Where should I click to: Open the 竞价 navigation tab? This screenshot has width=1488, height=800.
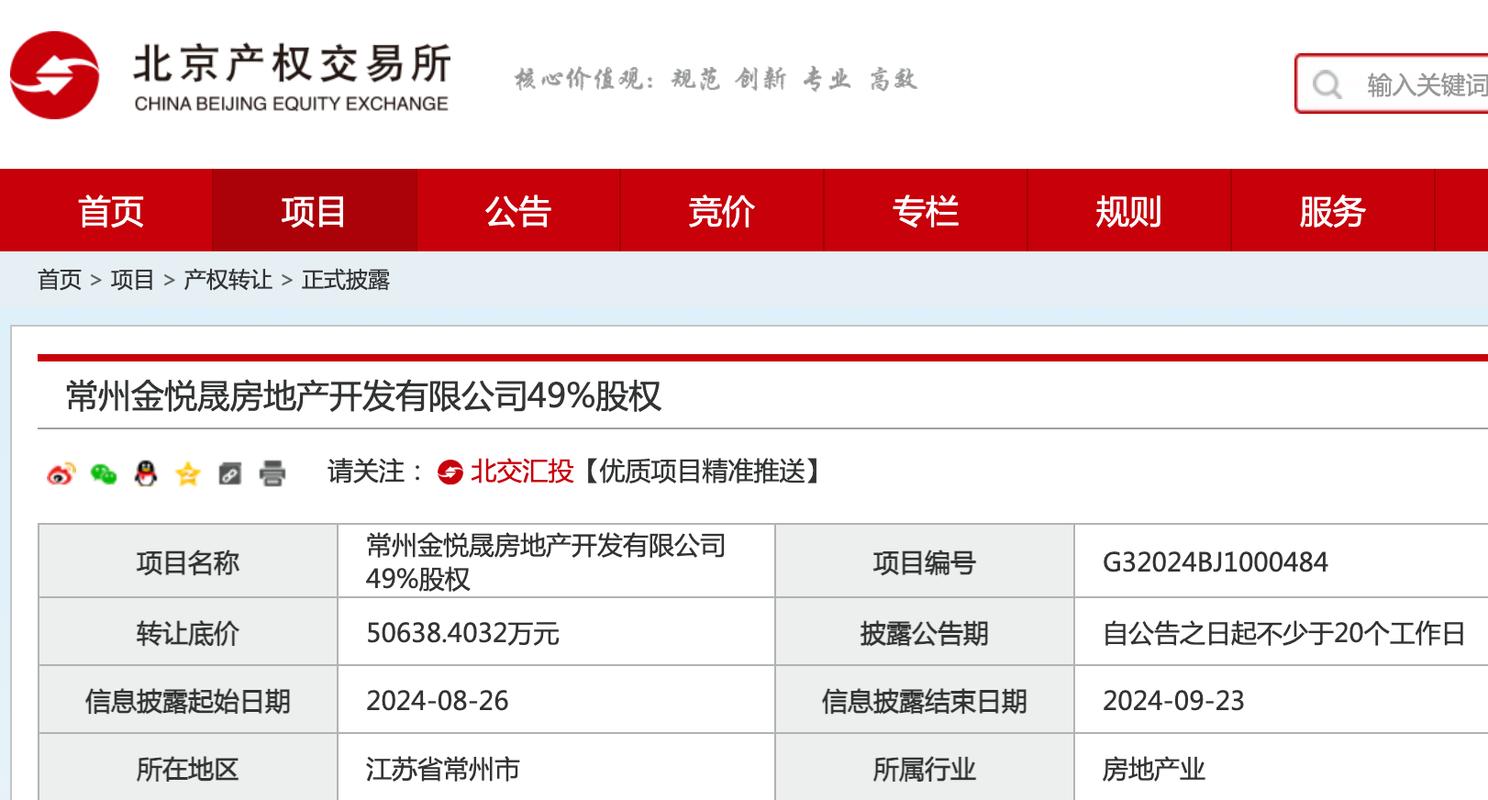(721, 210)
